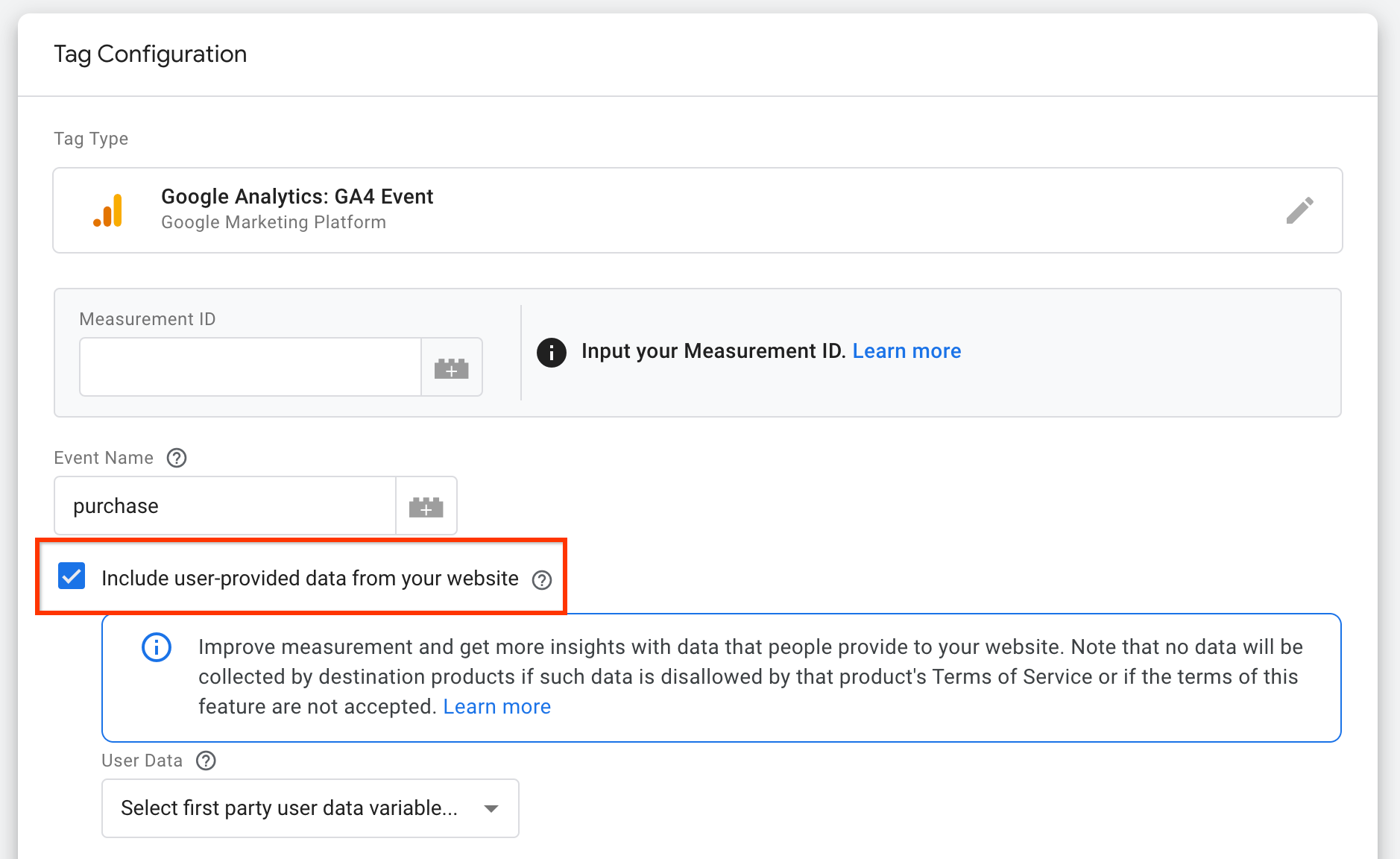Click the help icon next to Event Name

tap(177, 458)
